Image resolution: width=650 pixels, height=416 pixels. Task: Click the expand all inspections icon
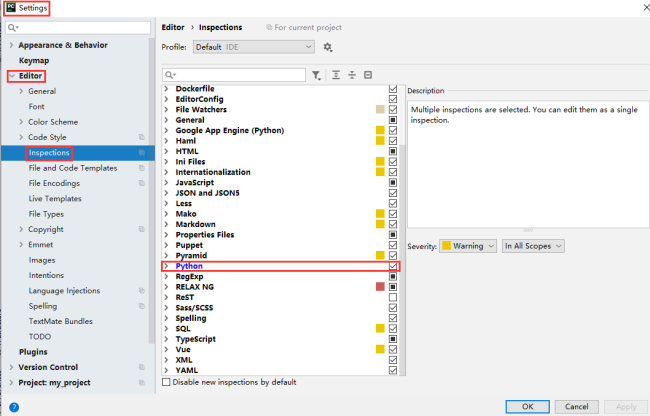[x=336, y=75]
